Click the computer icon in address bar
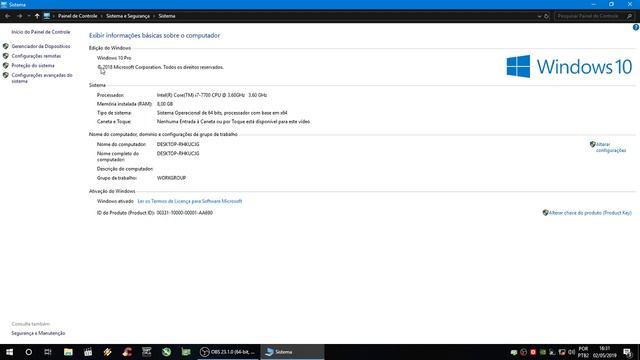Viewport: 640px width, 360px height. (47, 16)
